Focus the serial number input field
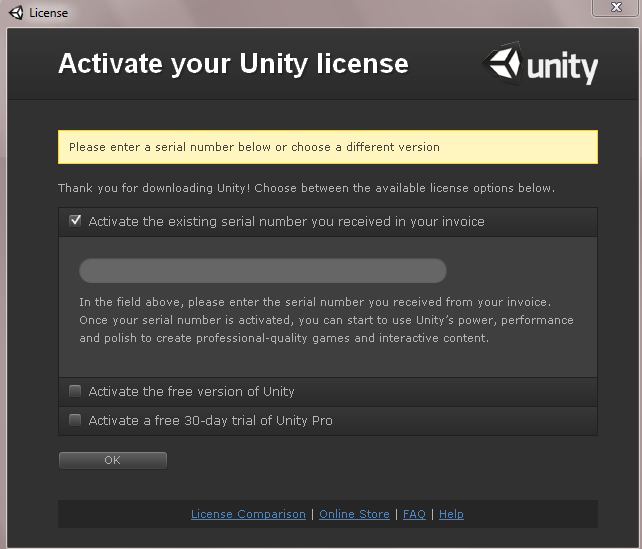 pyautogui.click(x=262, y=271)
